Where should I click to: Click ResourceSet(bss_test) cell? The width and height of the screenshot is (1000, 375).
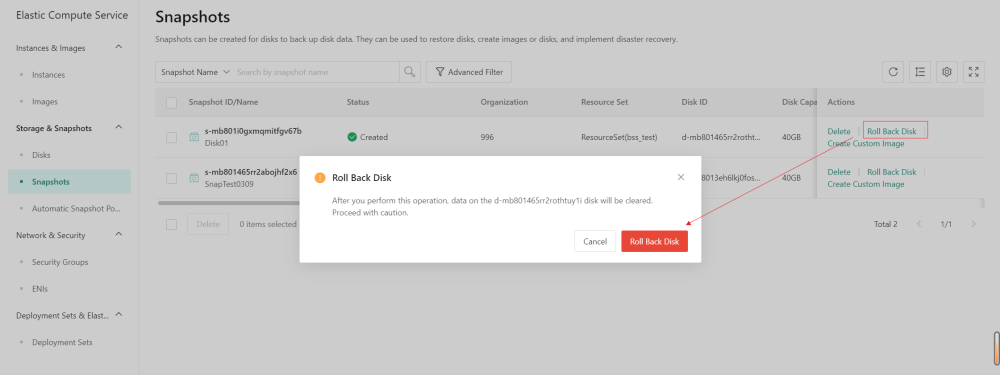tap(619, 137)
